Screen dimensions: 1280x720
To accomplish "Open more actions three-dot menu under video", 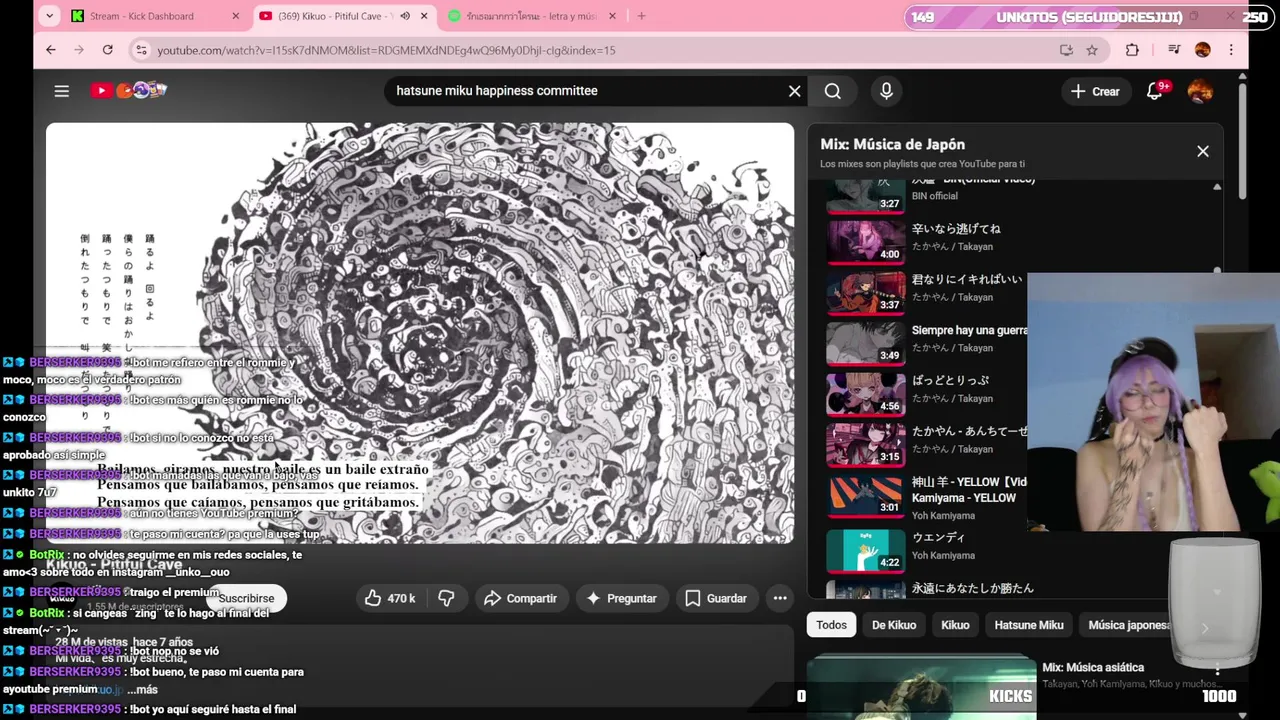I will coord(780,598).
